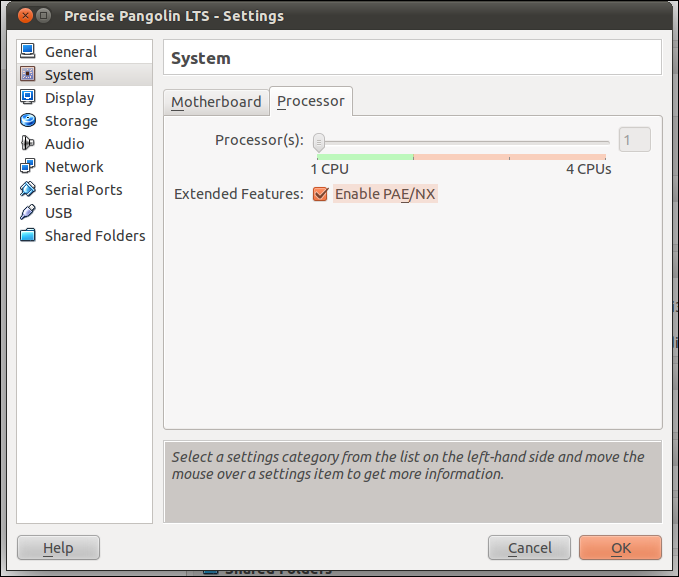Disable the Enable PAE/NX checkbox
Viewport: 679px width, 577px height.
[x=320, y=194]
